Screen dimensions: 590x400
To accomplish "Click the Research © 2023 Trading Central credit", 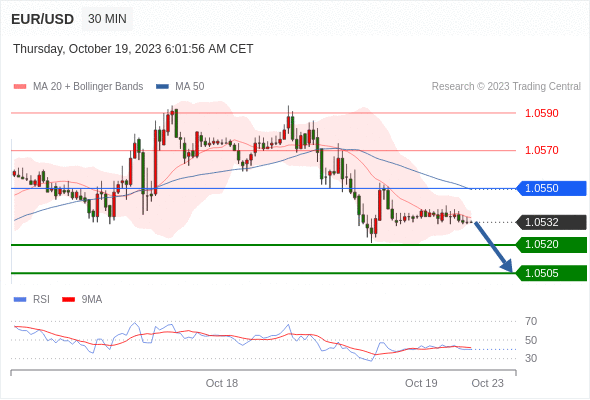I will click(x=506, y=87).
